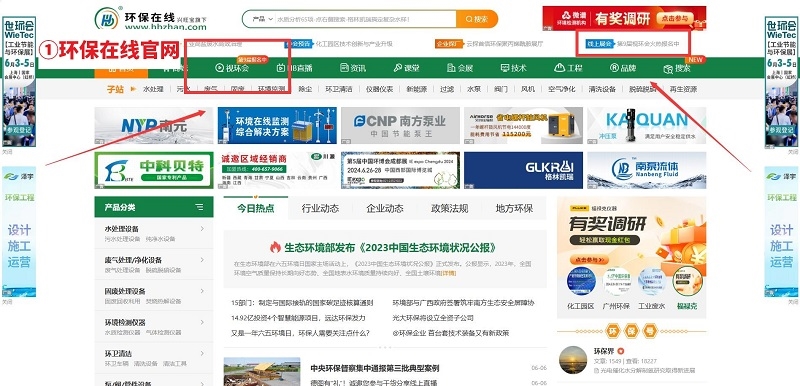
Task: Select 环卫清洁 in the 子站 row
Action: 339,89
